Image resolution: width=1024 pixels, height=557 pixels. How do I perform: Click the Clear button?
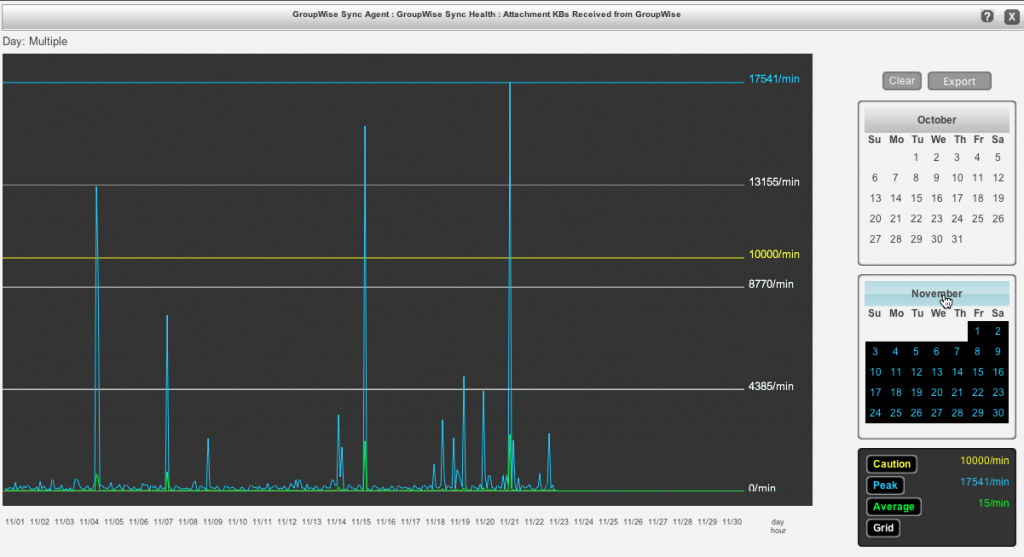click(x=902, y=81)
